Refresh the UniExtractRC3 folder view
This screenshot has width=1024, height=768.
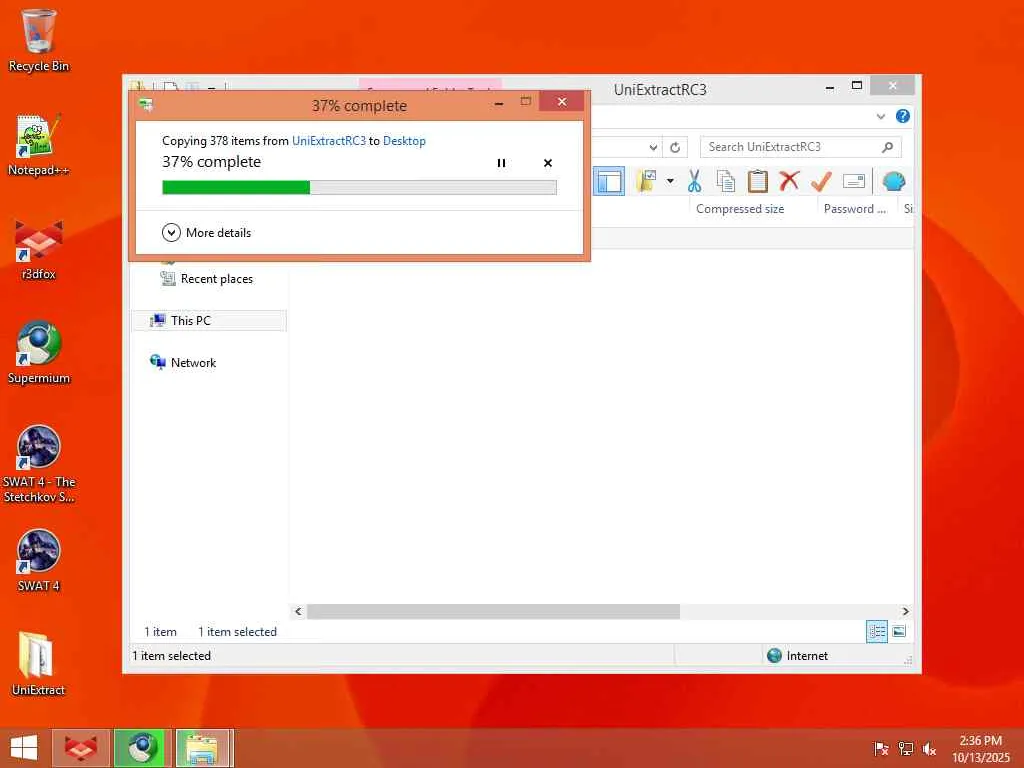coord(675,148)
